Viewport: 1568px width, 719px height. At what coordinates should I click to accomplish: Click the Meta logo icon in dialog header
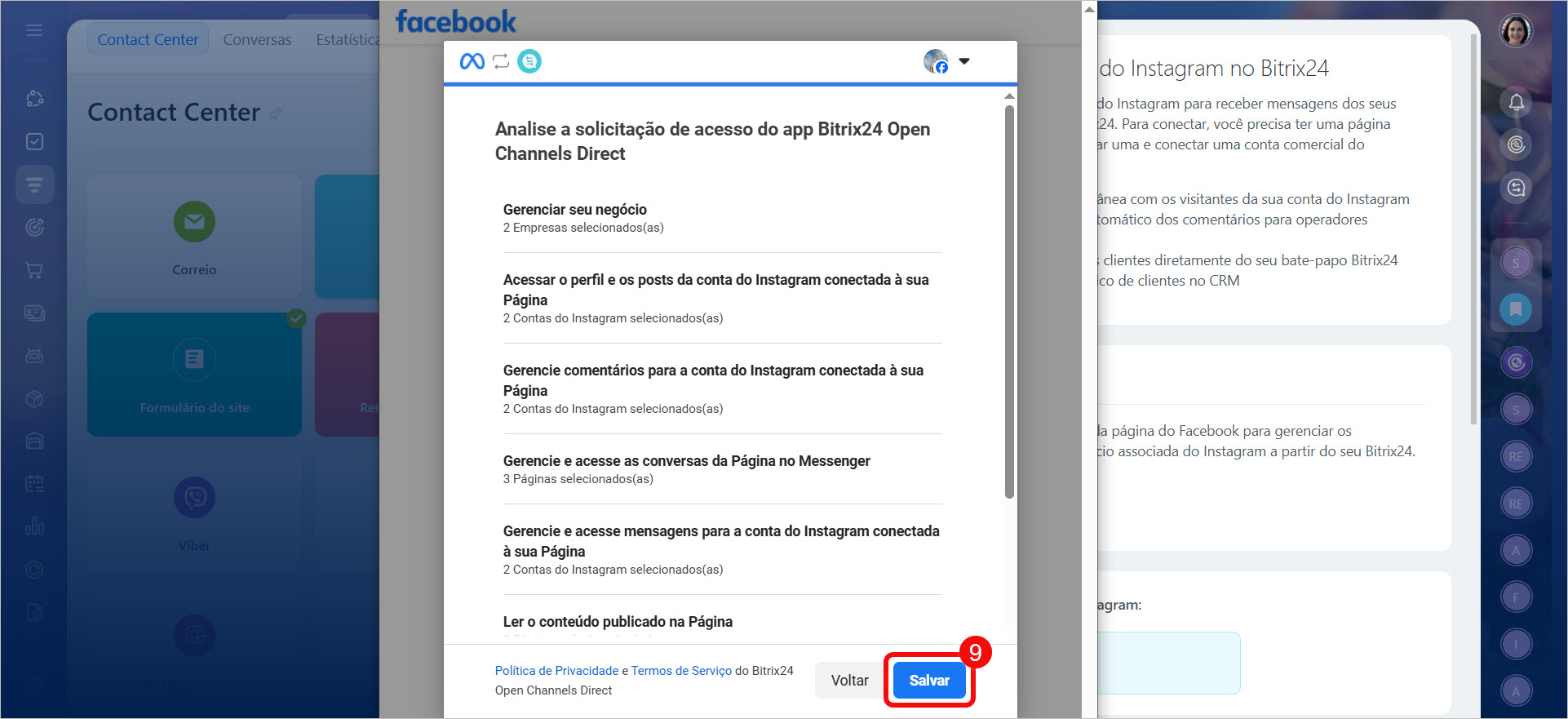tap(472, 61)
